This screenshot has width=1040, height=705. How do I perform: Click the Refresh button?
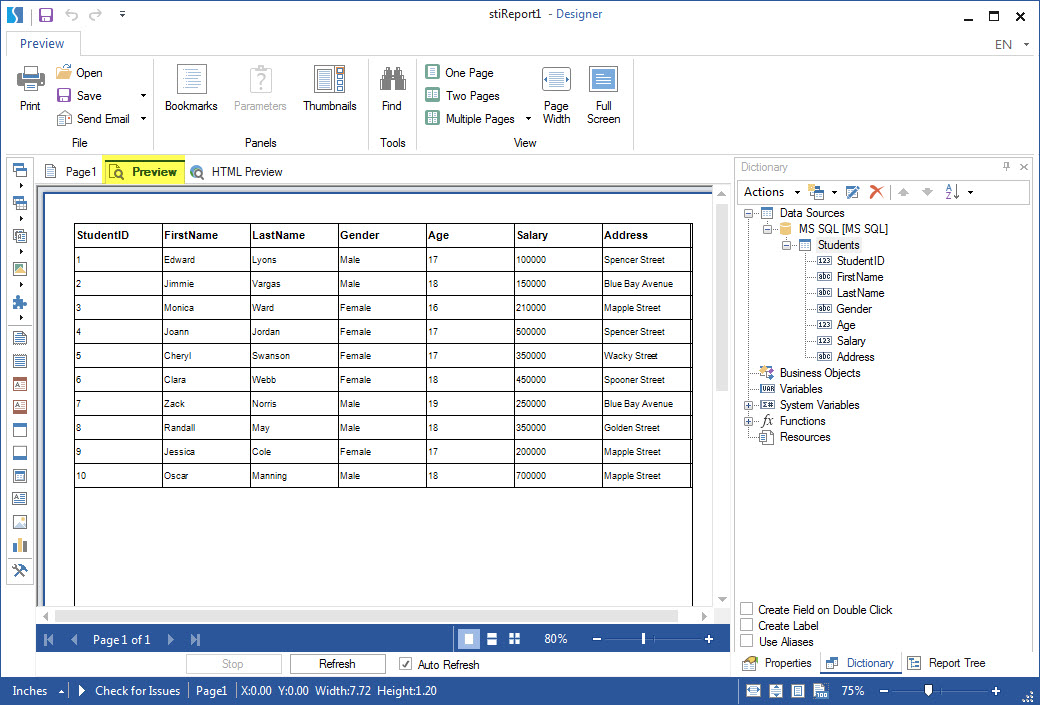337,663
